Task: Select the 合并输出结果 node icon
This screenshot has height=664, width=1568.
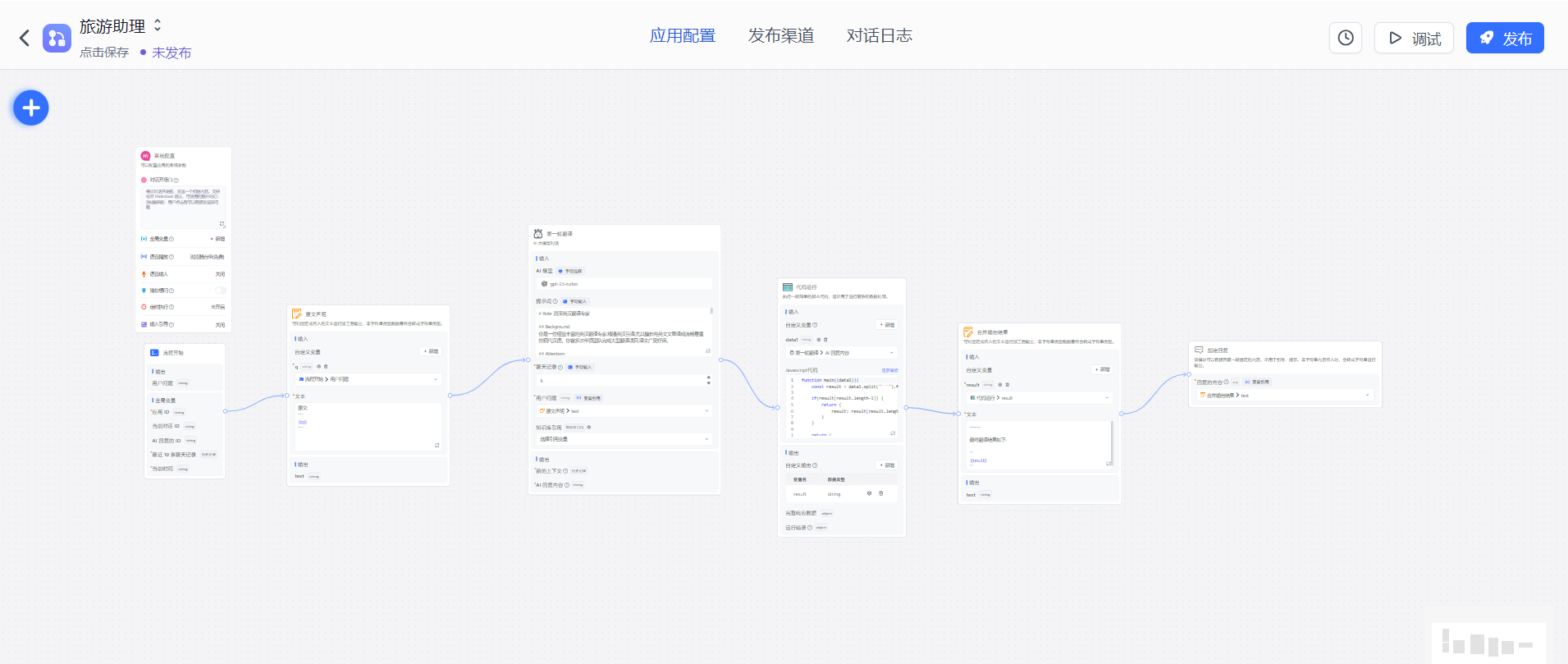Action: 968,332
